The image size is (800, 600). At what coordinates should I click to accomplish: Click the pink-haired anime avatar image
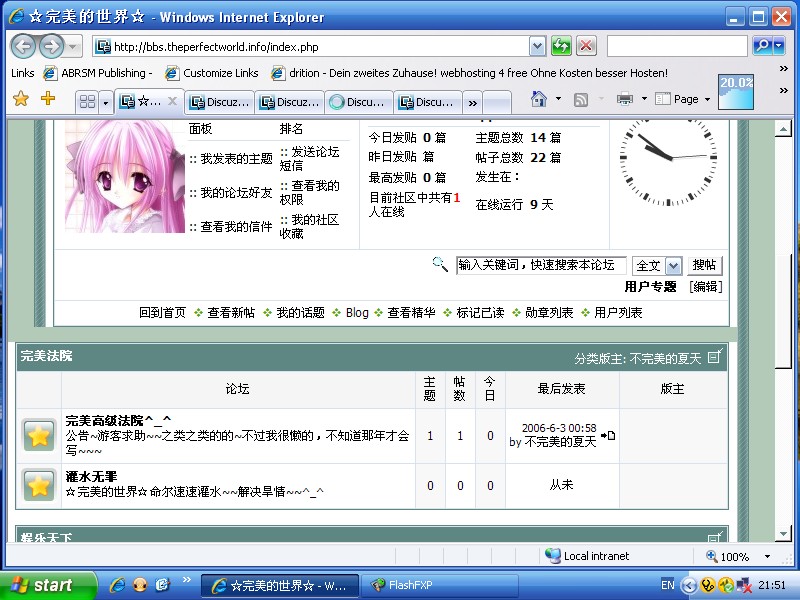[x=124, y=176]
